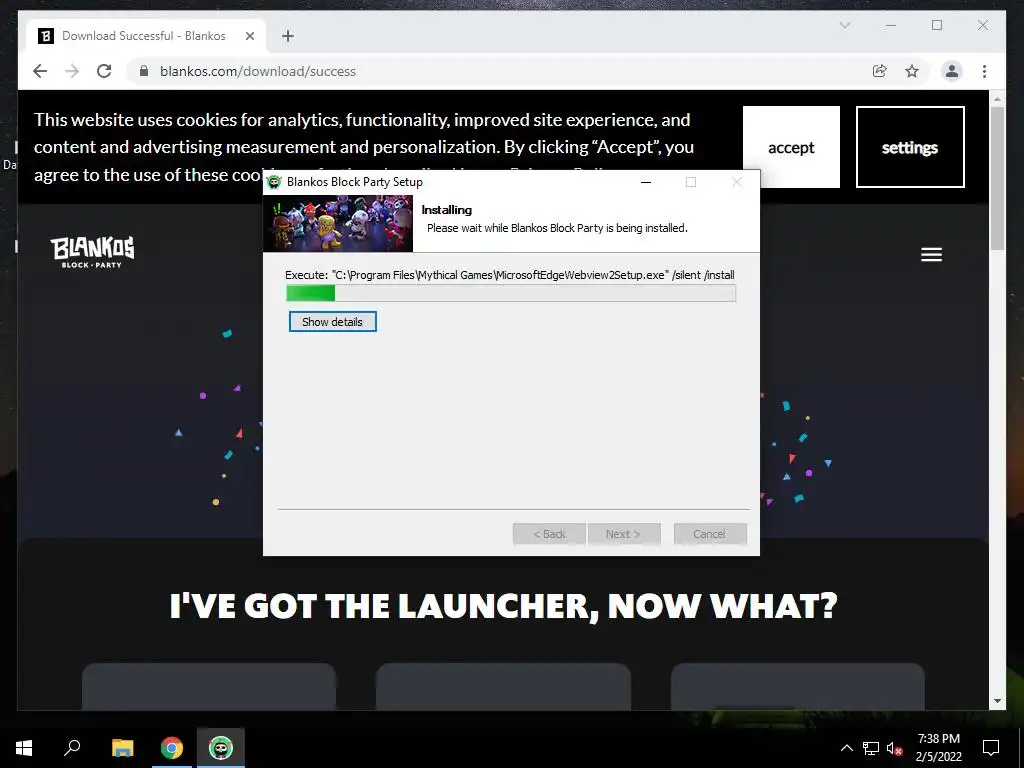The image size is (1024, 768).
Task: Click the muted volume tray icon
Action: click(895, 748)
